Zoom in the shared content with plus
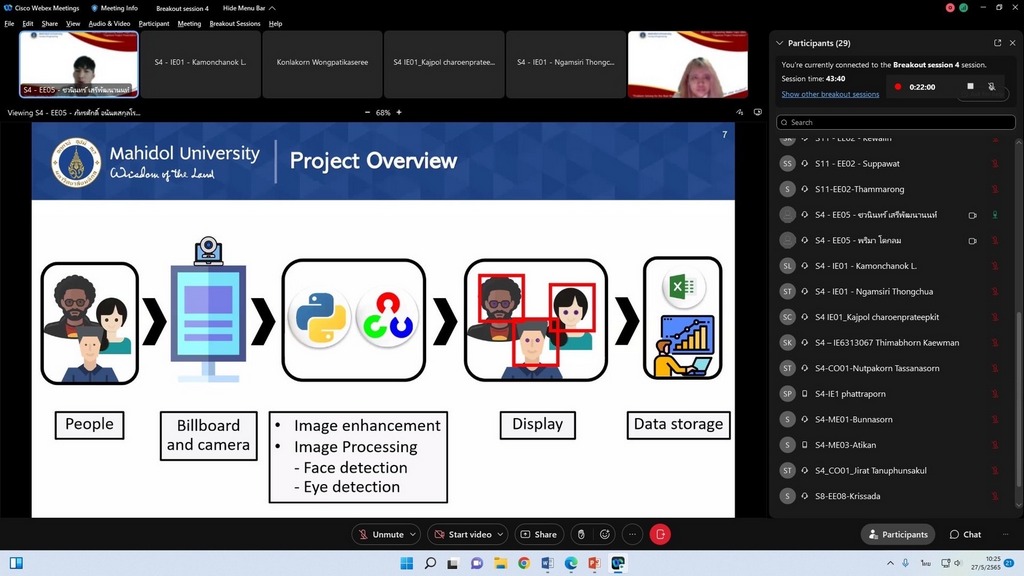1024x576 pixels. pyautogui.click(x=399, y=113)
